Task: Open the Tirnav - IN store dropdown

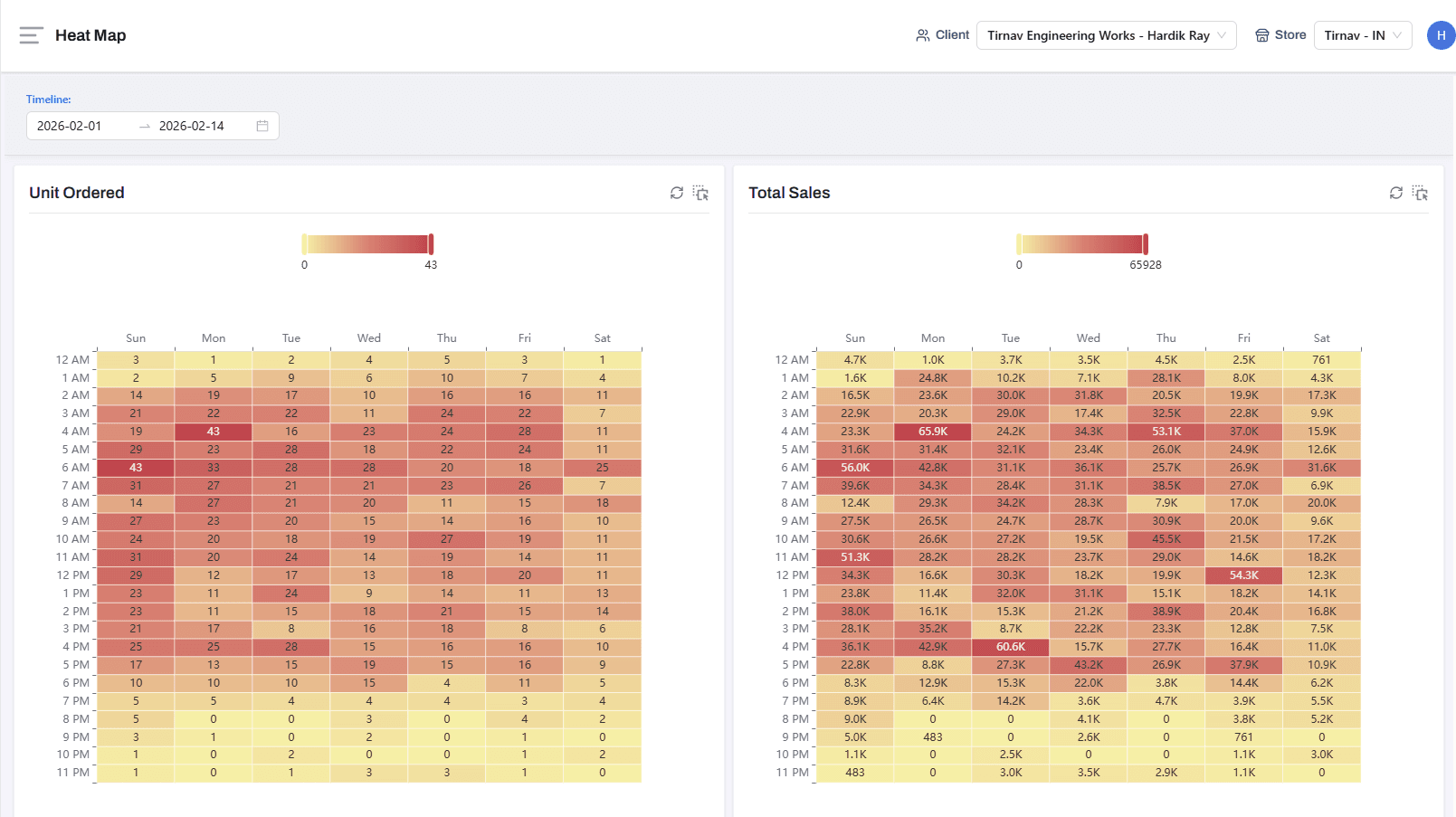Action: tap(1362, 34)
